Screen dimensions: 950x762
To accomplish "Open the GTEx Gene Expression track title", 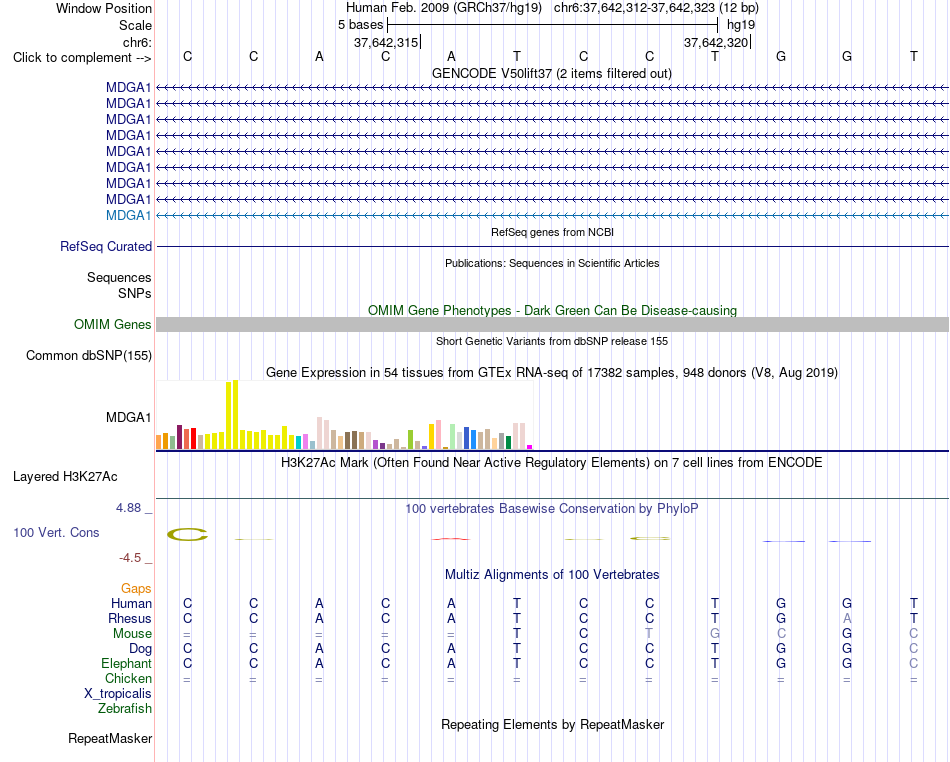I will pyautogui.click(x=552, y=373).
